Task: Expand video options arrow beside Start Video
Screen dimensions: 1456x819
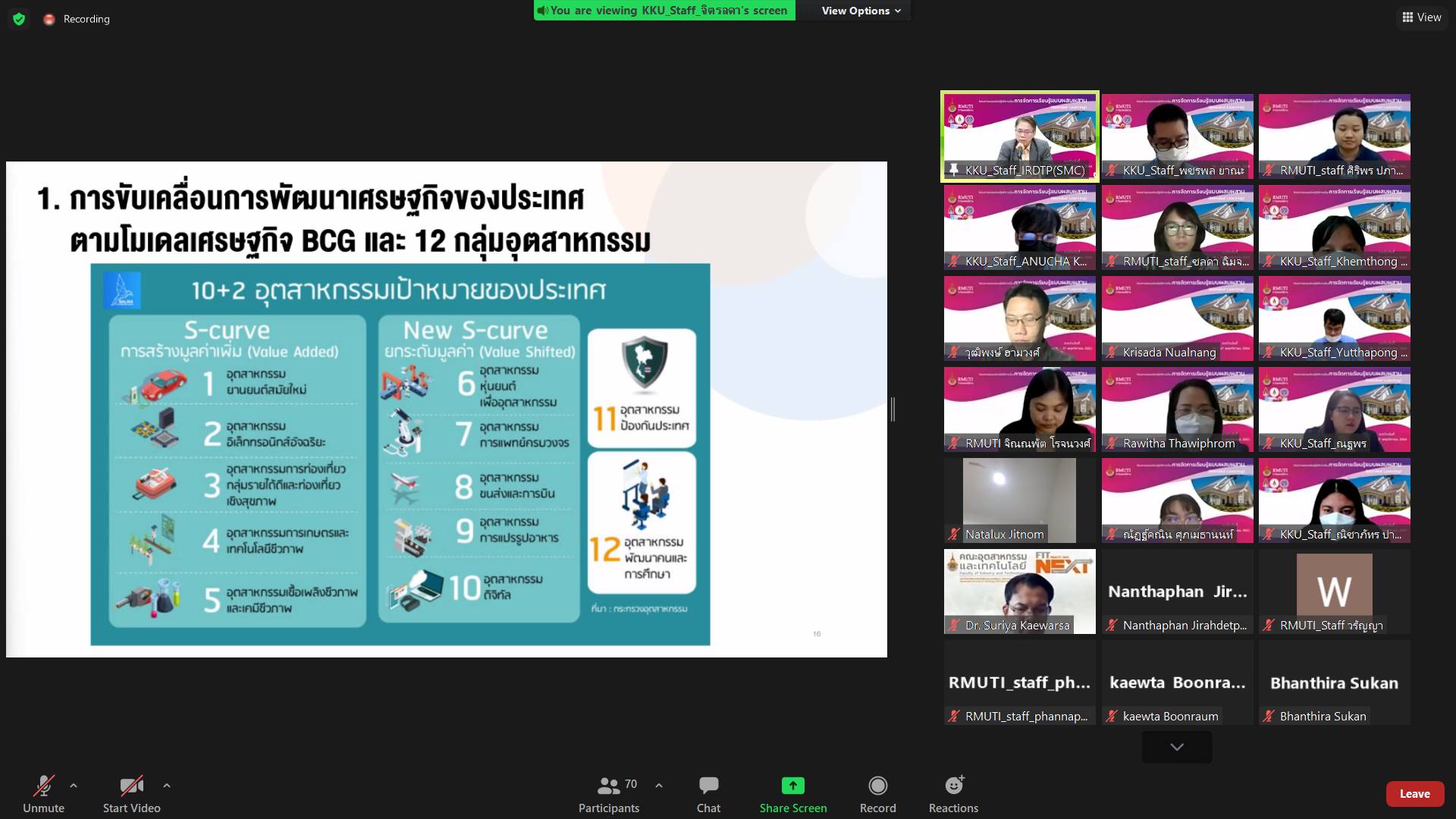Action: tap(167, 786)
